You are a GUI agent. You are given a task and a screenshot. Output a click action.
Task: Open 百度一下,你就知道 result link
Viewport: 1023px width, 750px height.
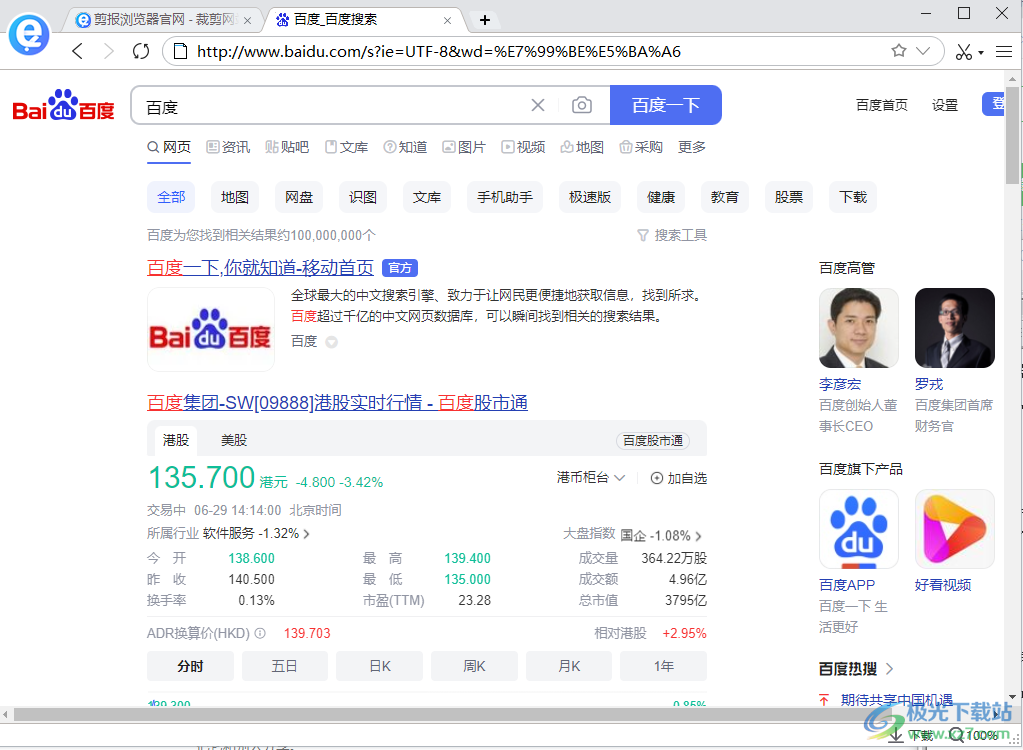click(260, 268)
